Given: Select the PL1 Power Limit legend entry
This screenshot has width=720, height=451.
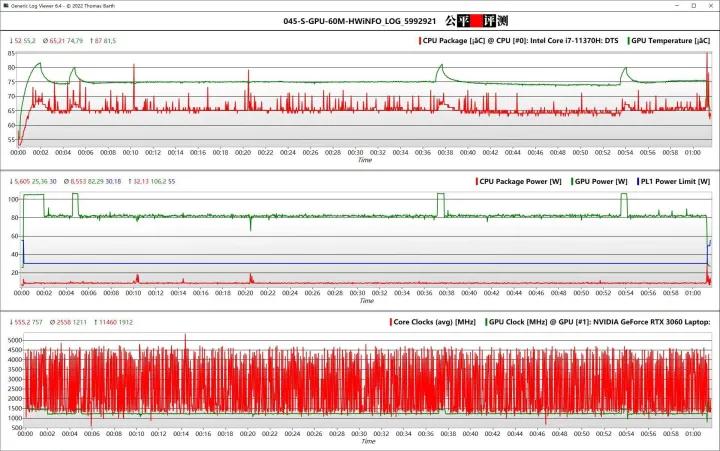Looking at the screenshot, I should click(676, 181).
